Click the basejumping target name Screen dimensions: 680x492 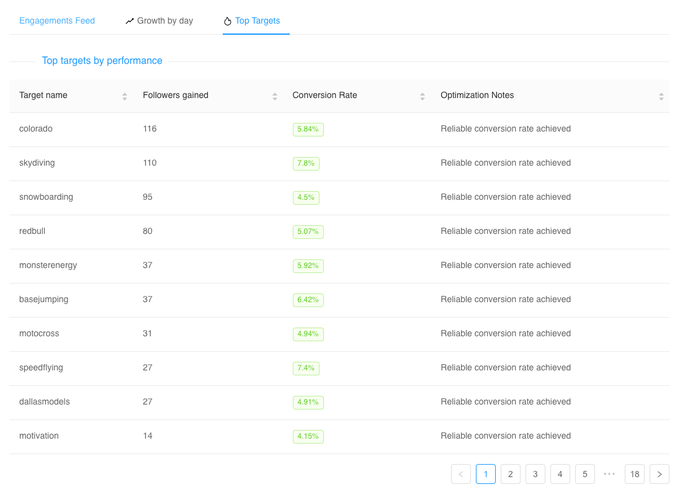44,299
